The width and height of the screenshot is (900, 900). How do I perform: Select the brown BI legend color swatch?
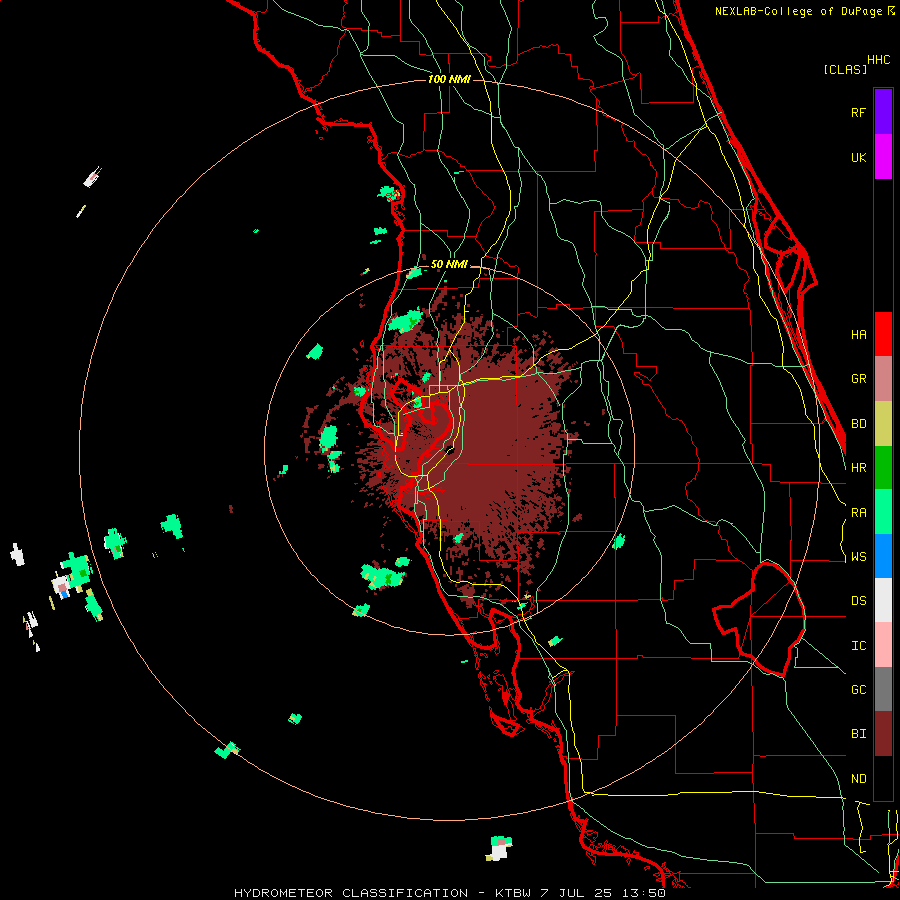883,734
